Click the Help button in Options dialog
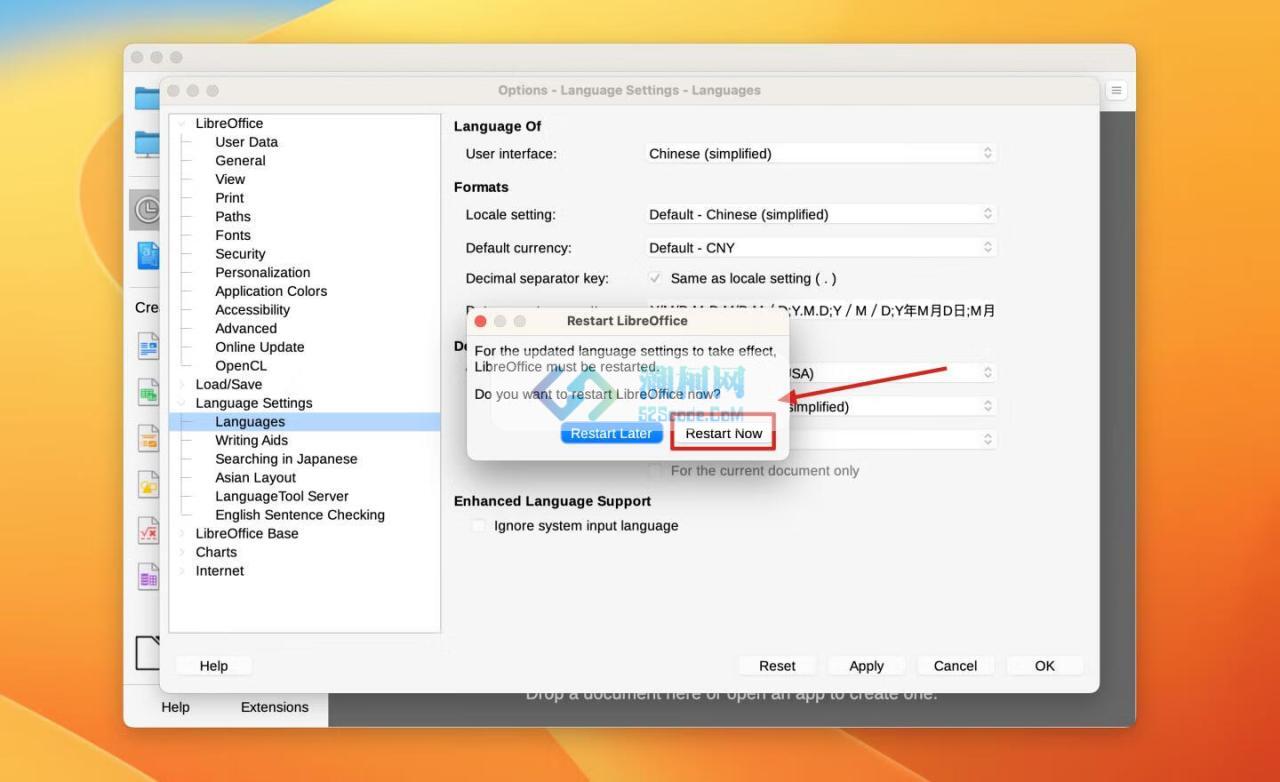 (214, 666)
